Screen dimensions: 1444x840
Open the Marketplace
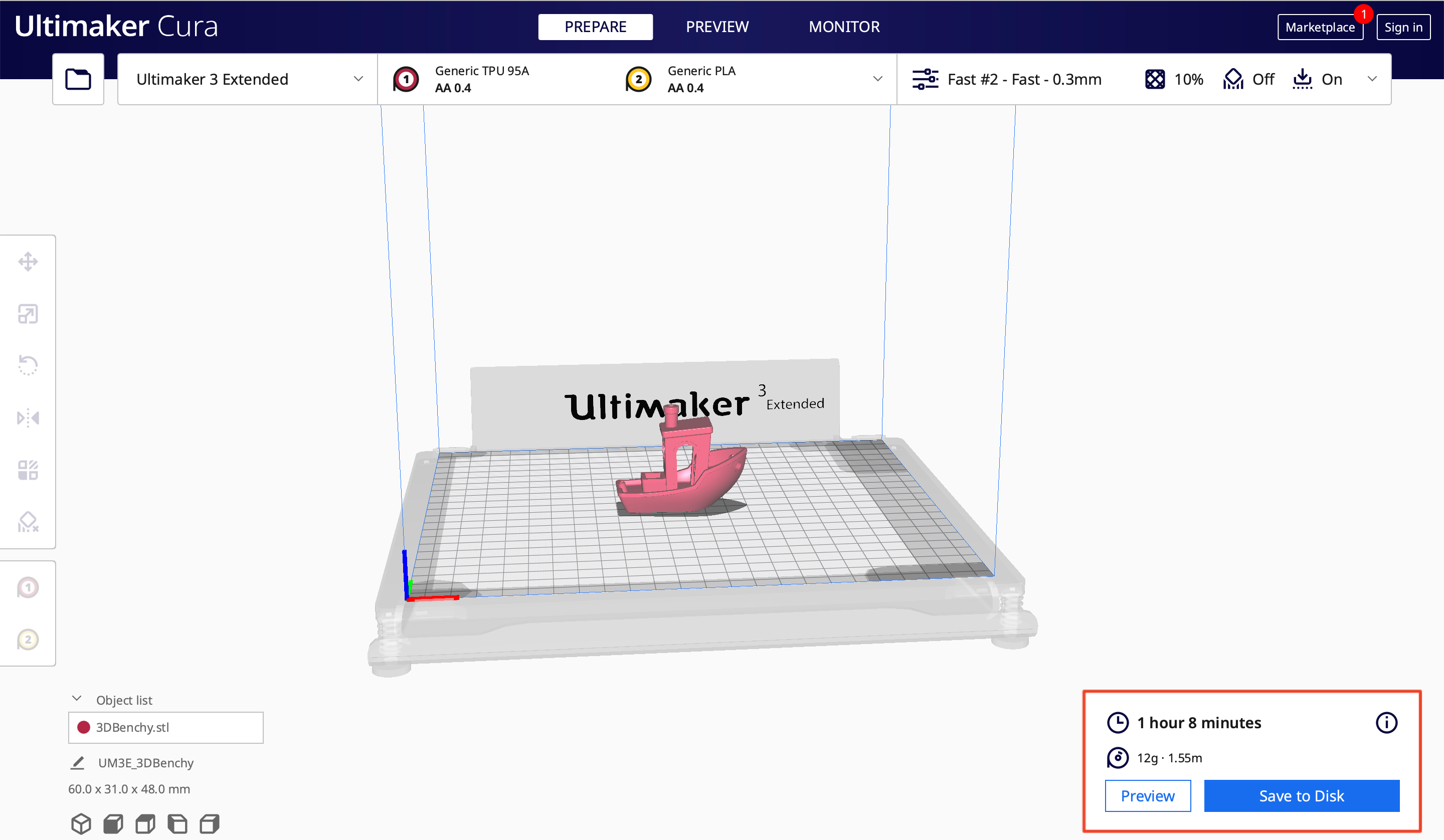1320,27
